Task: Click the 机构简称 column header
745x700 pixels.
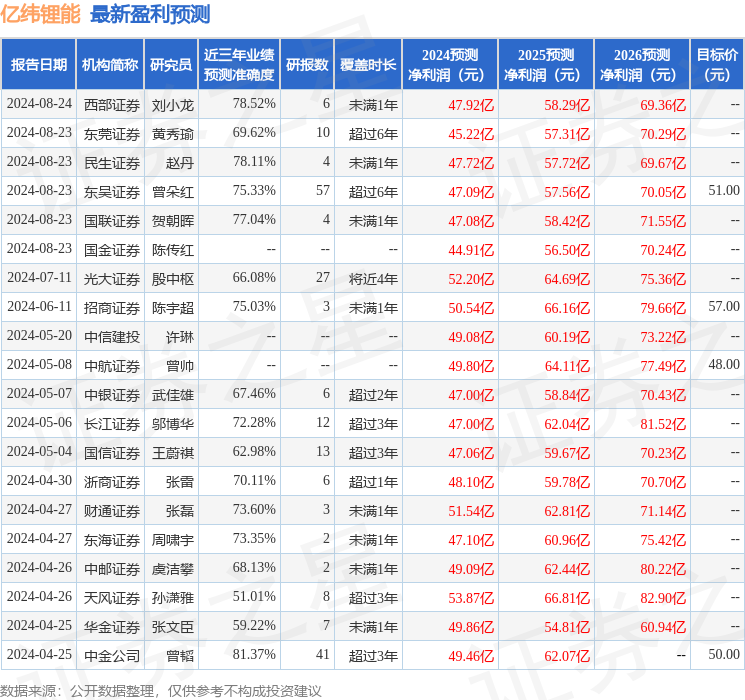Action: (x=110, y=65)
